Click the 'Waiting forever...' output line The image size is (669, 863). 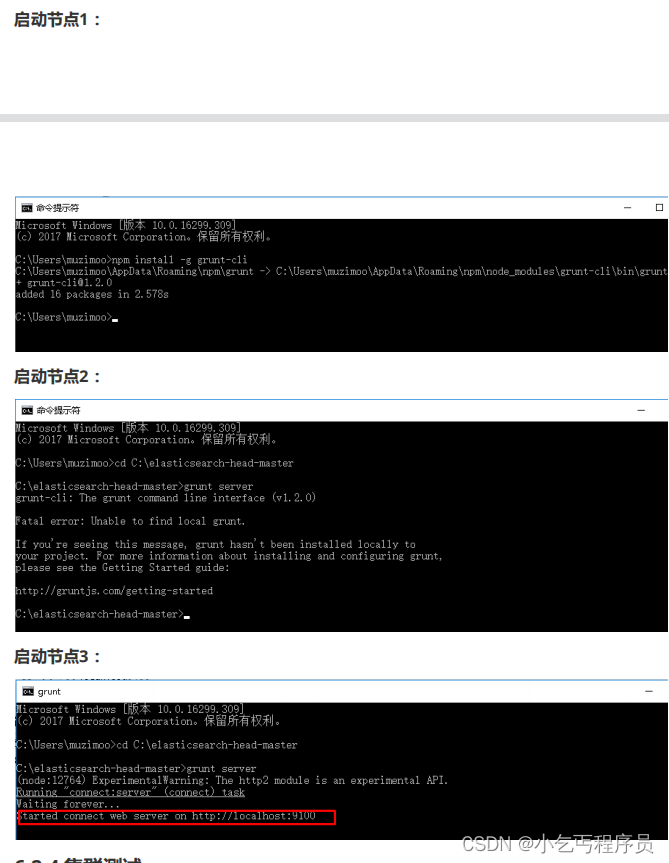click(x=68, y=804)
